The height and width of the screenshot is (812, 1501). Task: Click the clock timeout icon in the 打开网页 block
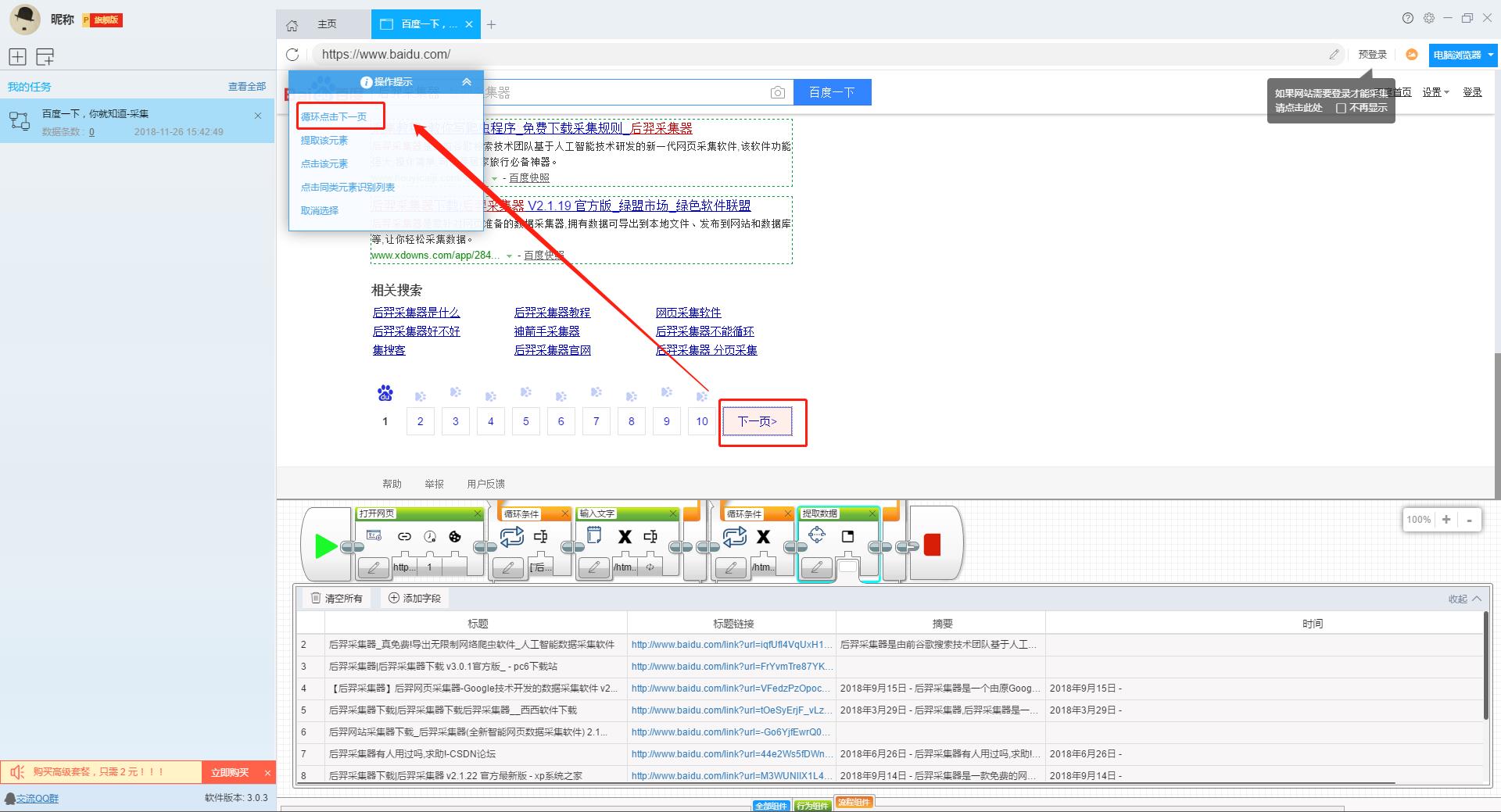pyautogui.click(x=430, y=536)
